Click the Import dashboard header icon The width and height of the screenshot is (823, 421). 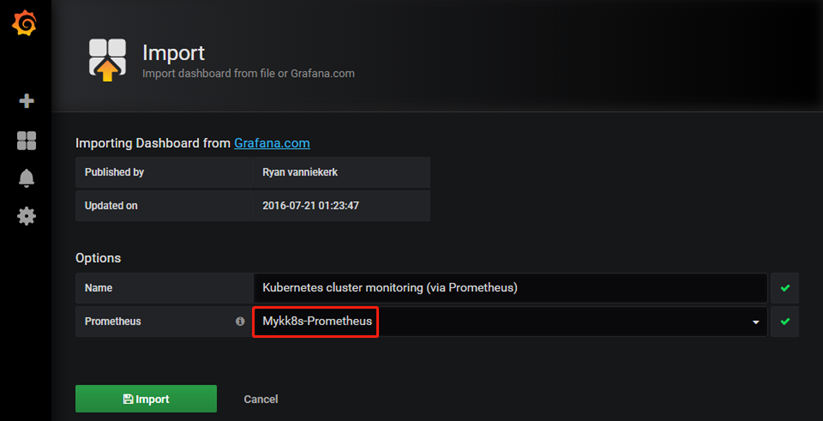(x=107, y=60)
